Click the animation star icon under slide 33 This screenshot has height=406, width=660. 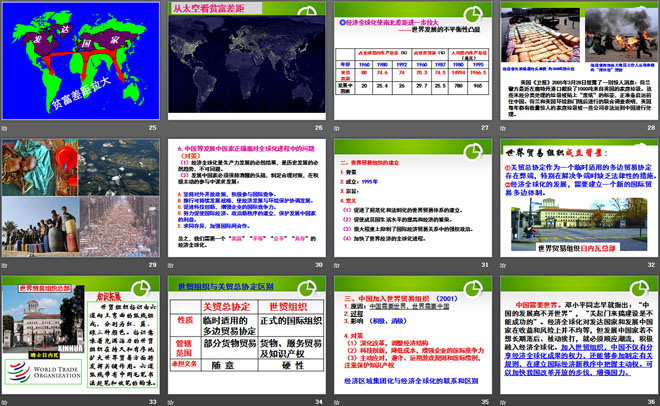click(x=5, y=402)
